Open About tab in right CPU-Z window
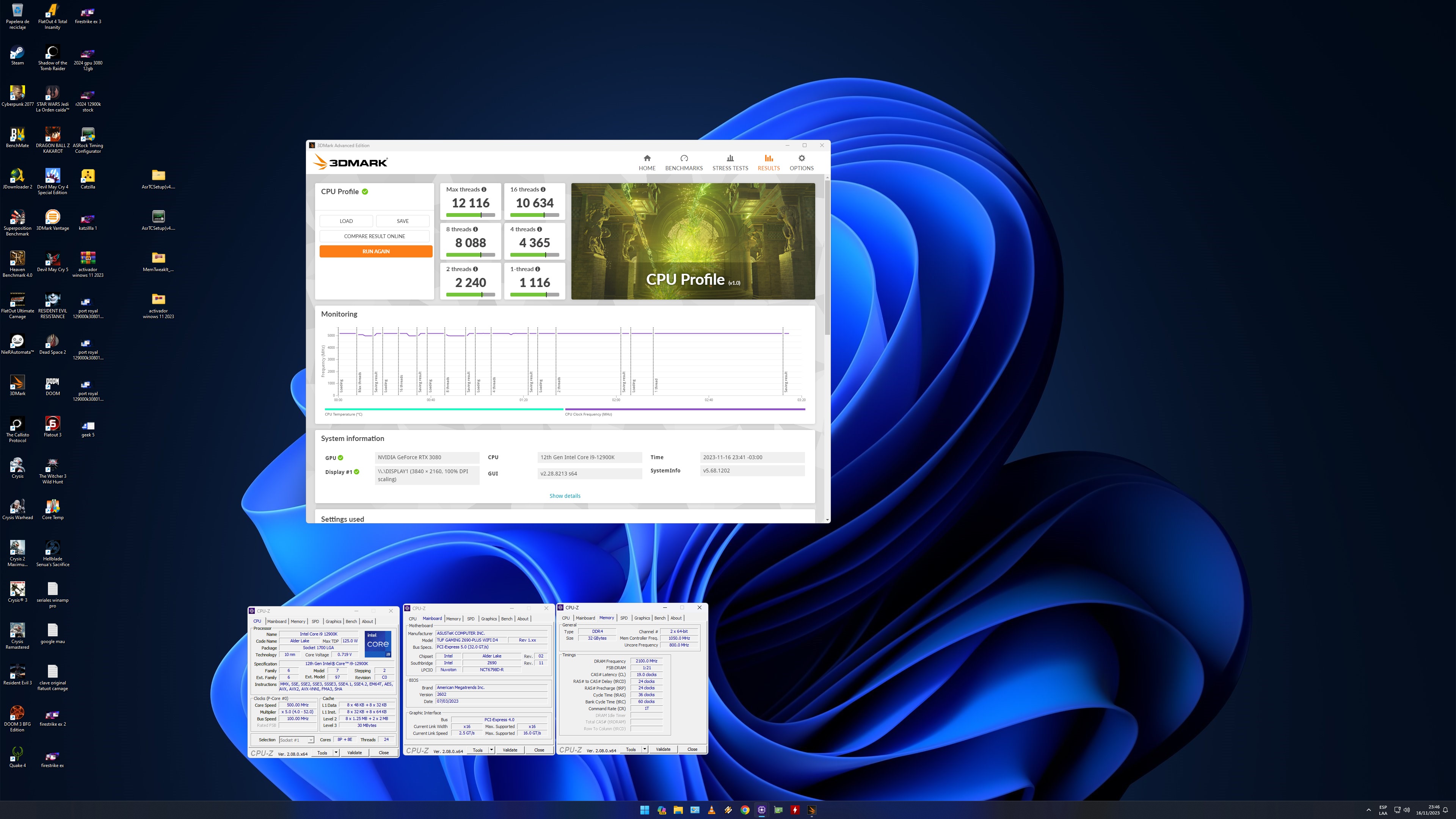Viewport: 1456px width, 819px height. pyautogui.click(x=676, y=618)
